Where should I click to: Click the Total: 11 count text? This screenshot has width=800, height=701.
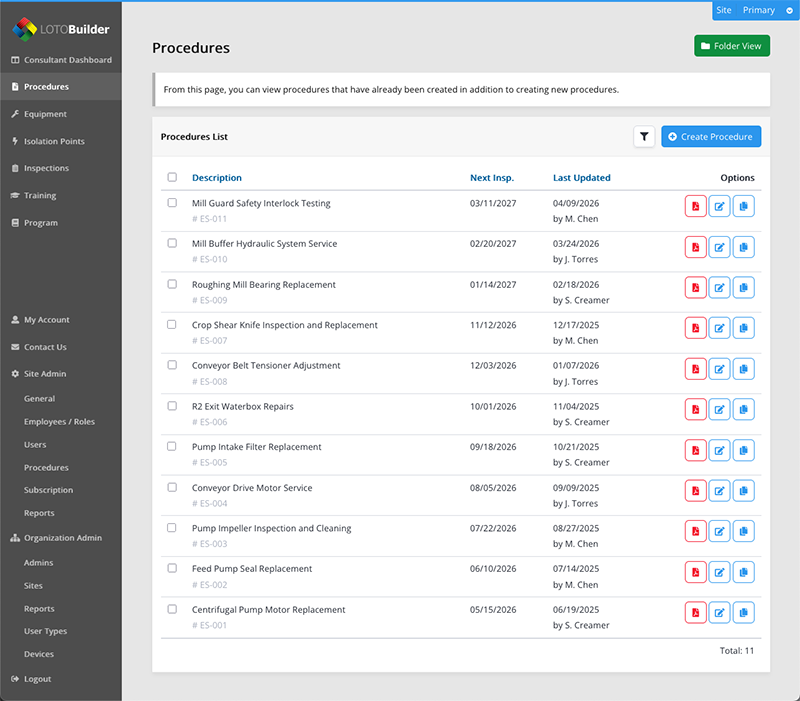point(737,650)
